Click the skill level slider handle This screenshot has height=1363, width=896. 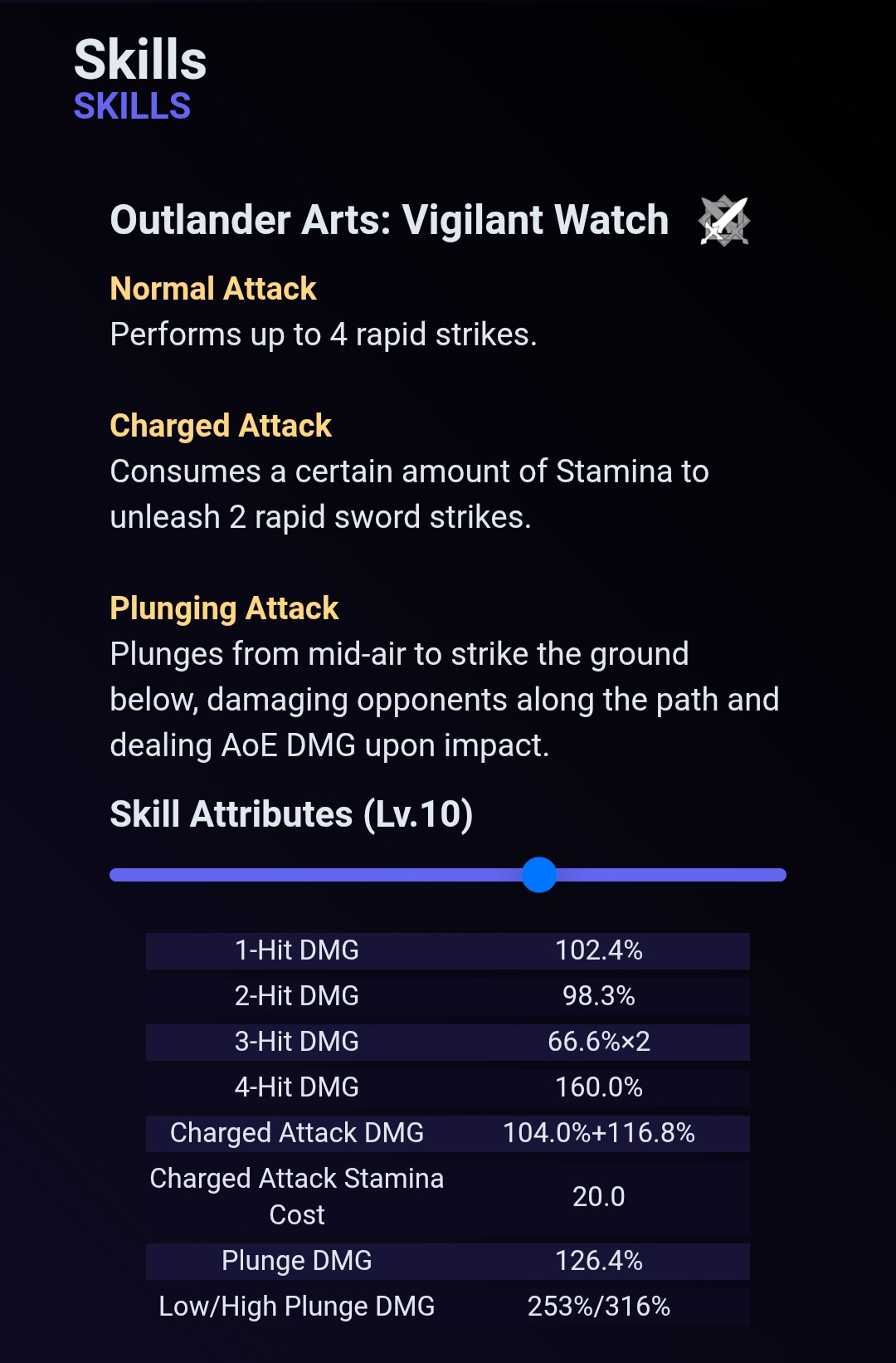point(539,875)
